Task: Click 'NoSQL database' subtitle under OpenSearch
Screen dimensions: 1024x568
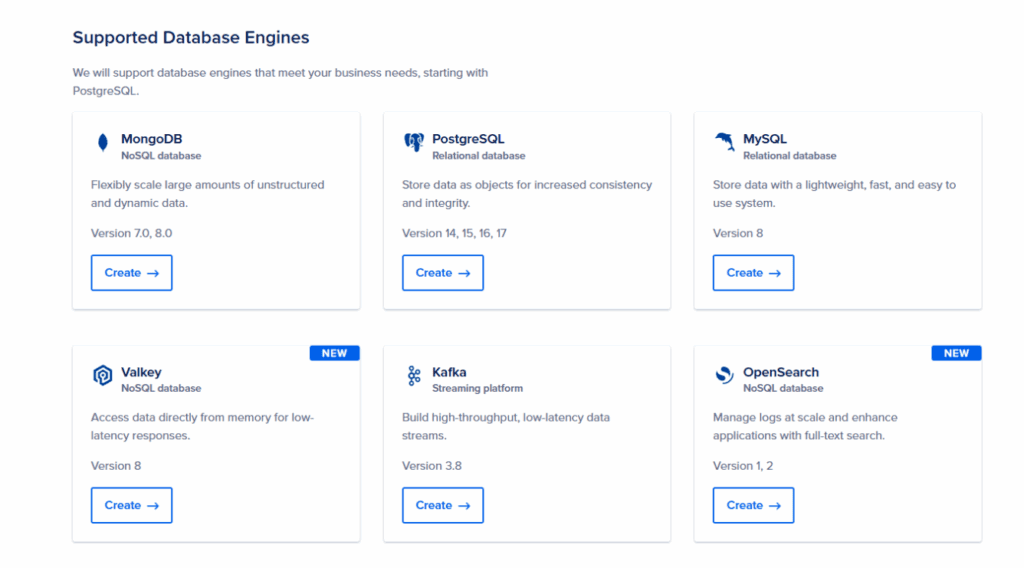Action: [783, 388]
